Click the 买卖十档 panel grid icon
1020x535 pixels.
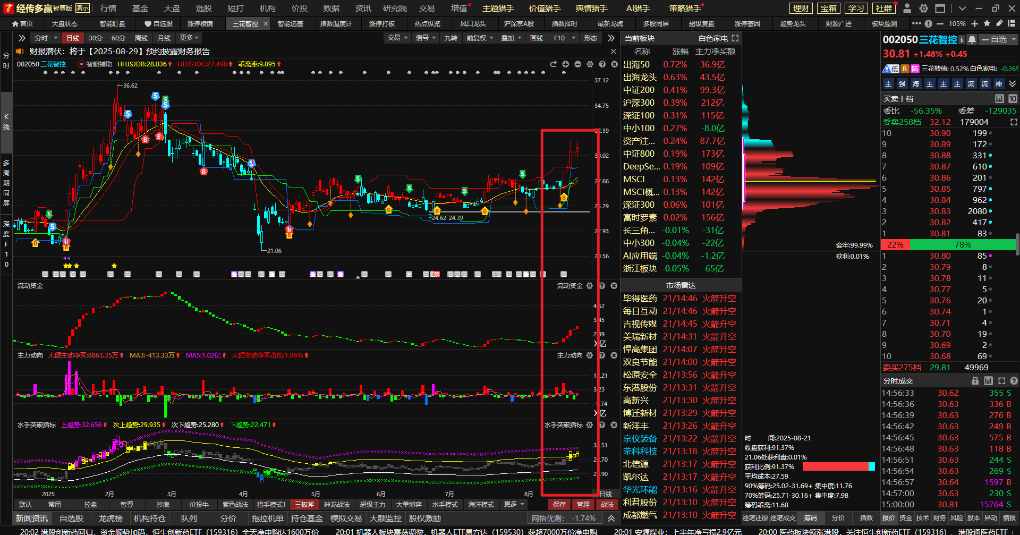click(1000, 98)
